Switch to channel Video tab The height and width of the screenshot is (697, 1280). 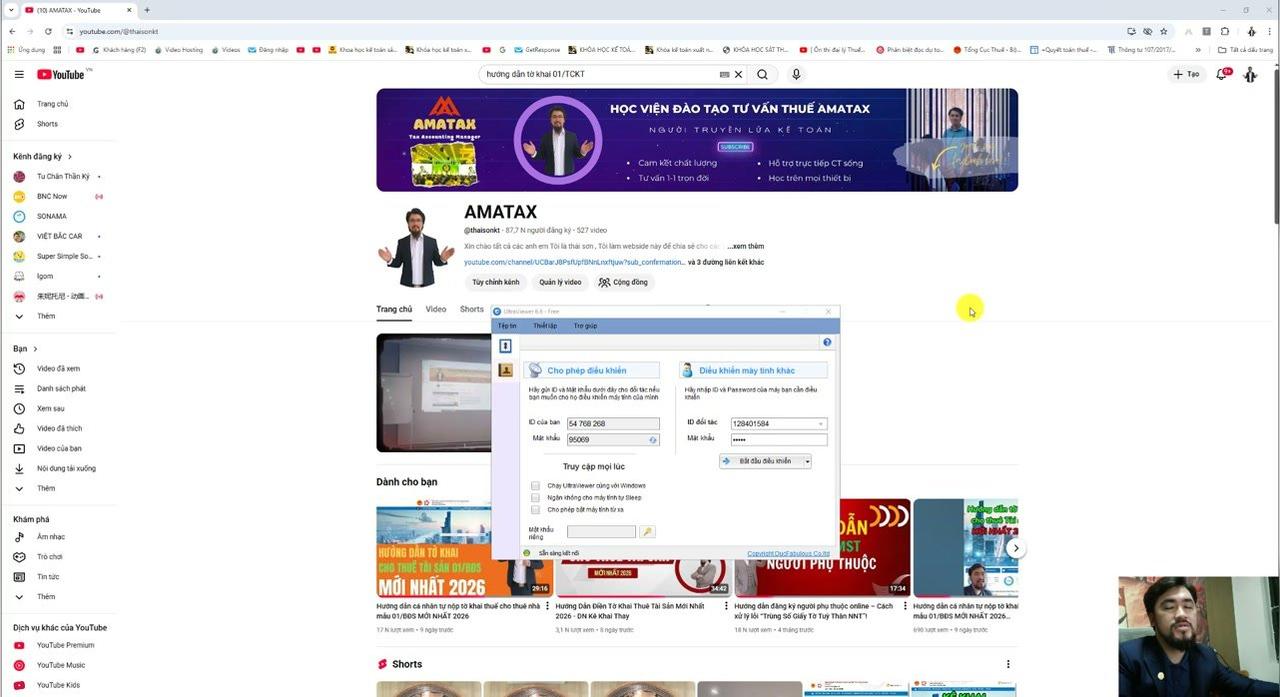click(436, 309)
